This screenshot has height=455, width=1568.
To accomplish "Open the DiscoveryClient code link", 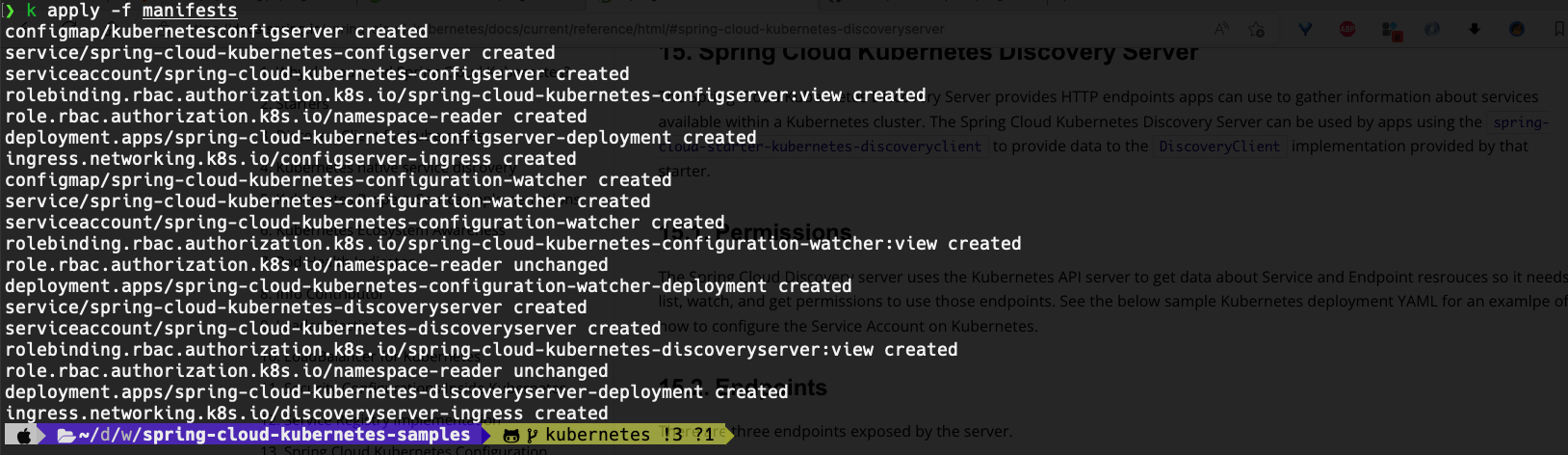I will [x=1219, y=147].
